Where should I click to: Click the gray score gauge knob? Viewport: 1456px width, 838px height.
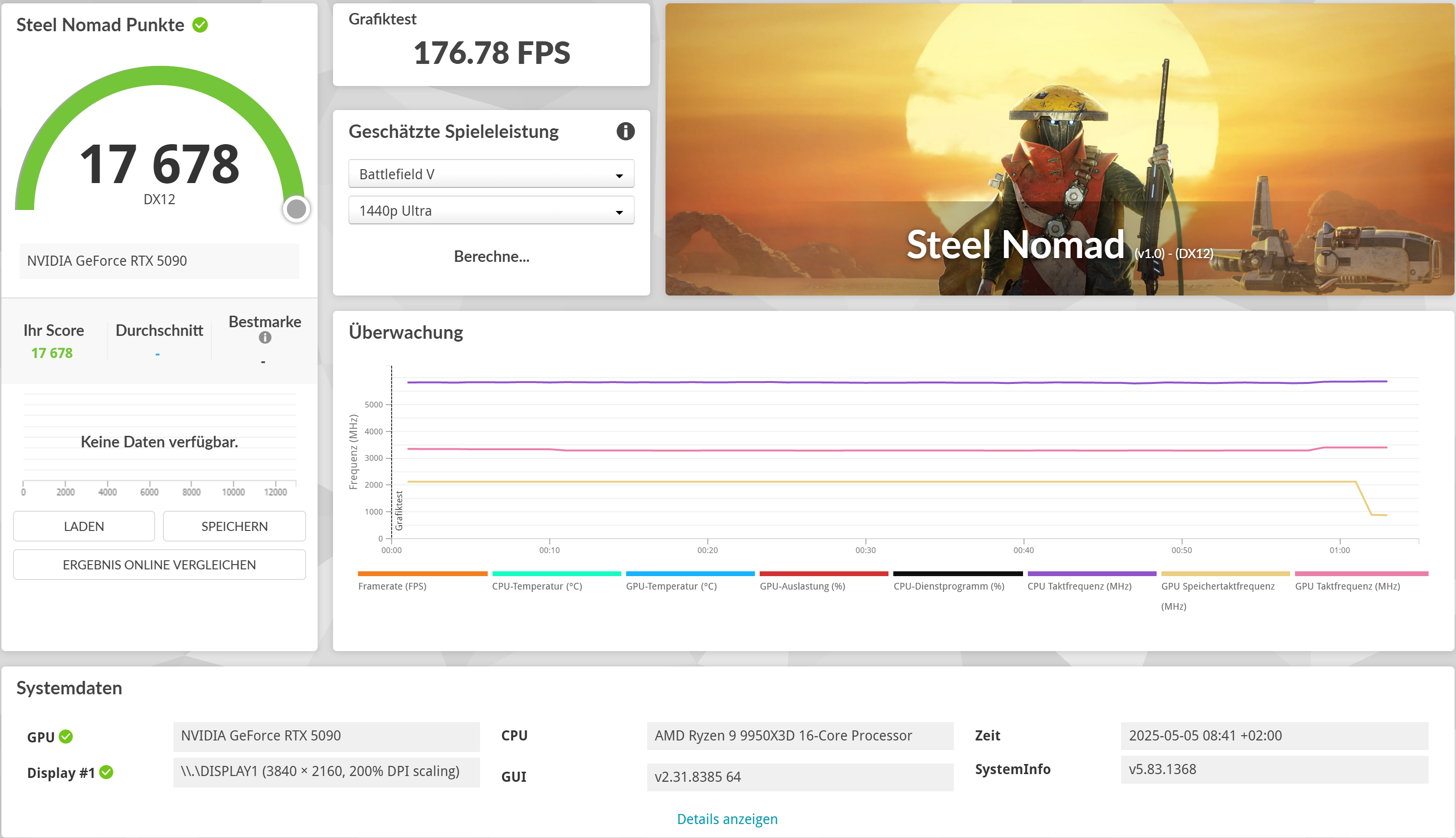296,209
